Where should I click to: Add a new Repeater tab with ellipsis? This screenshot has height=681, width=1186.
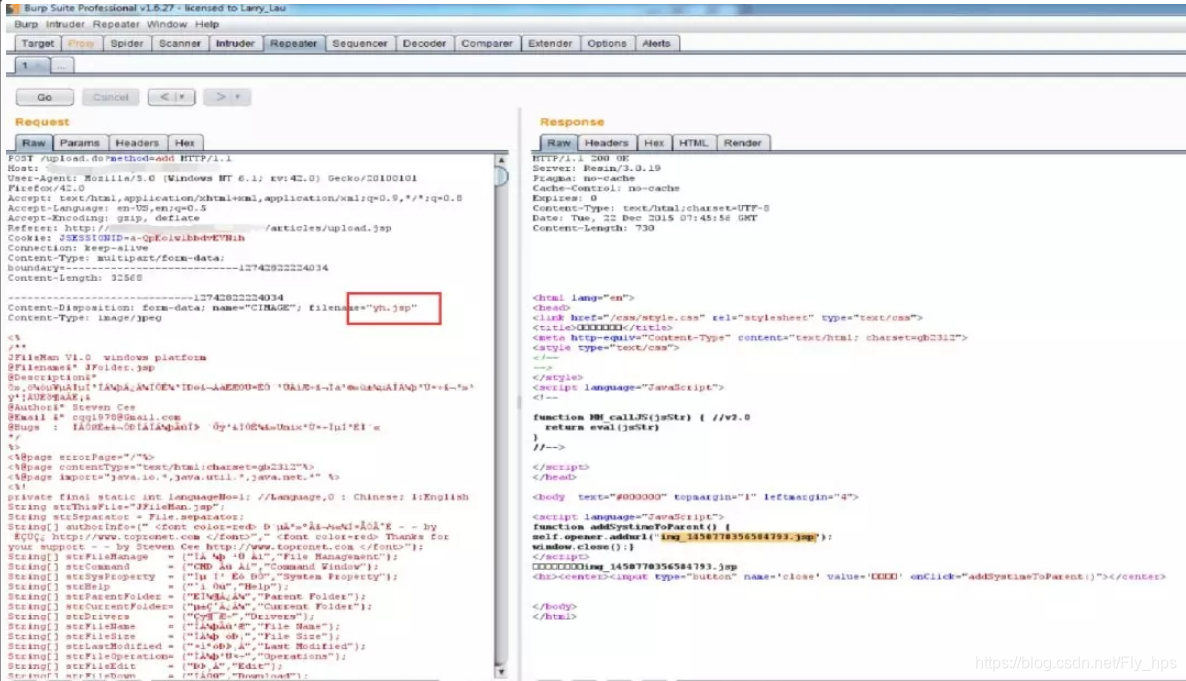pyautogui.click(x=61, y=66)
